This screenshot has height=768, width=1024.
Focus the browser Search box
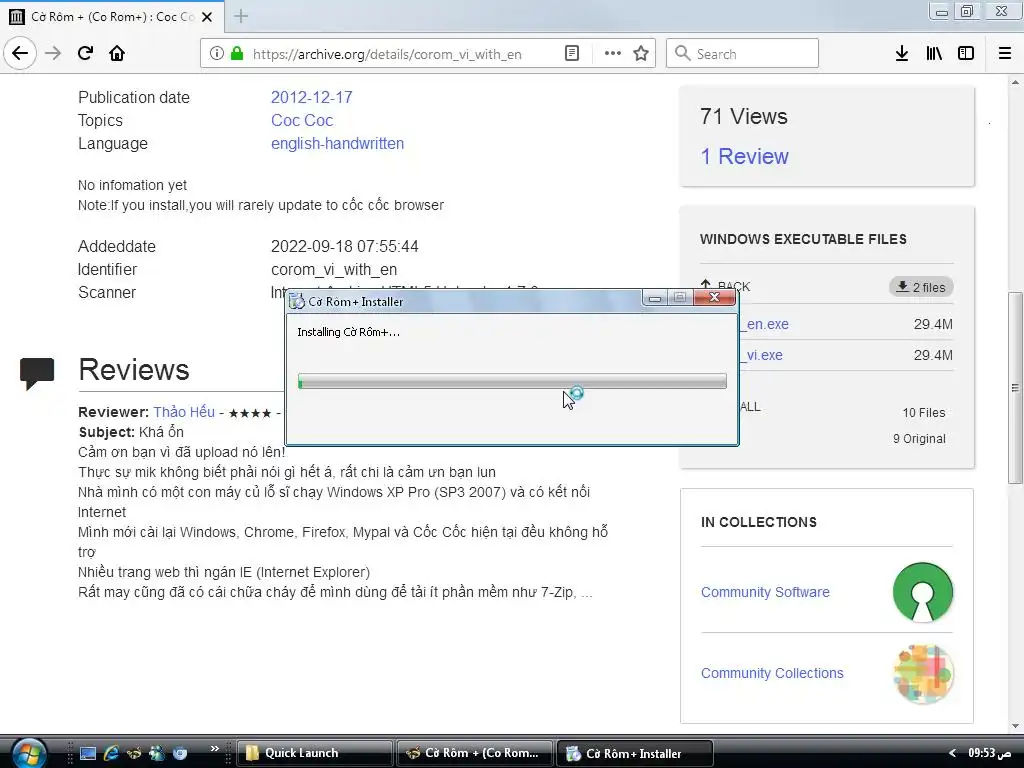743,54
